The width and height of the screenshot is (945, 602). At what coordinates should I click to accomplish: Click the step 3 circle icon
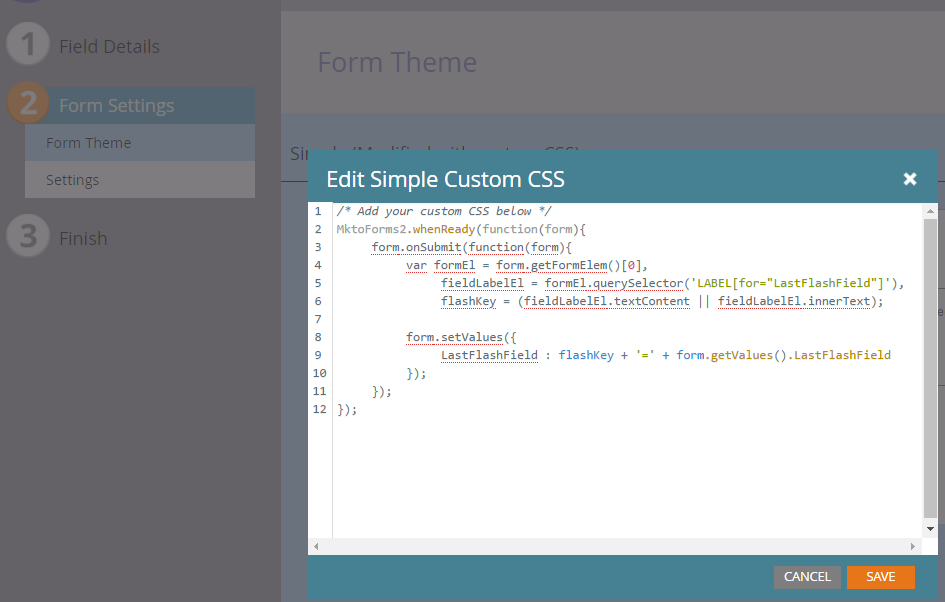pos(29,238)
